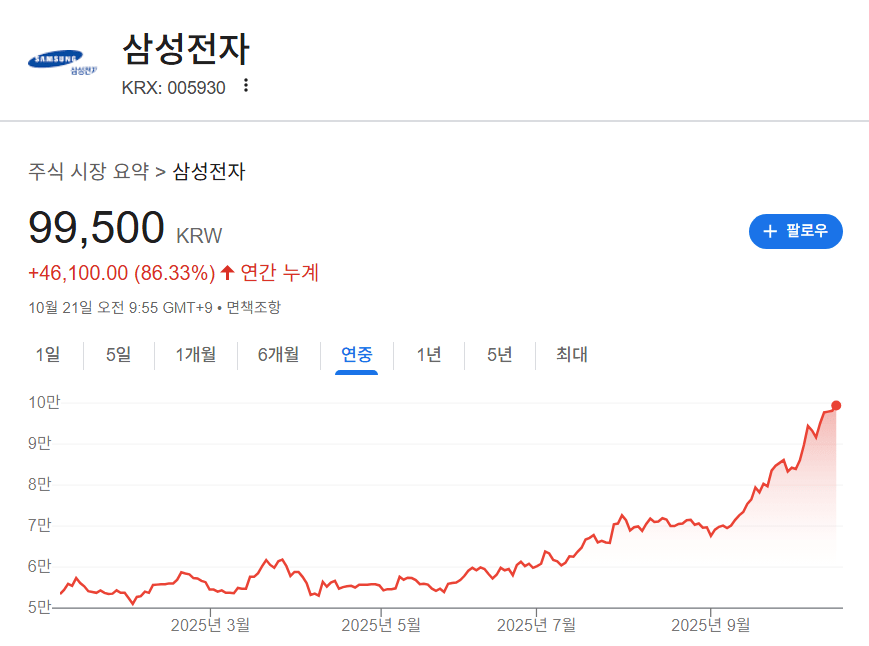Click the 삼성전자 page title heading
869x646 pixels.
click(185, 50)
